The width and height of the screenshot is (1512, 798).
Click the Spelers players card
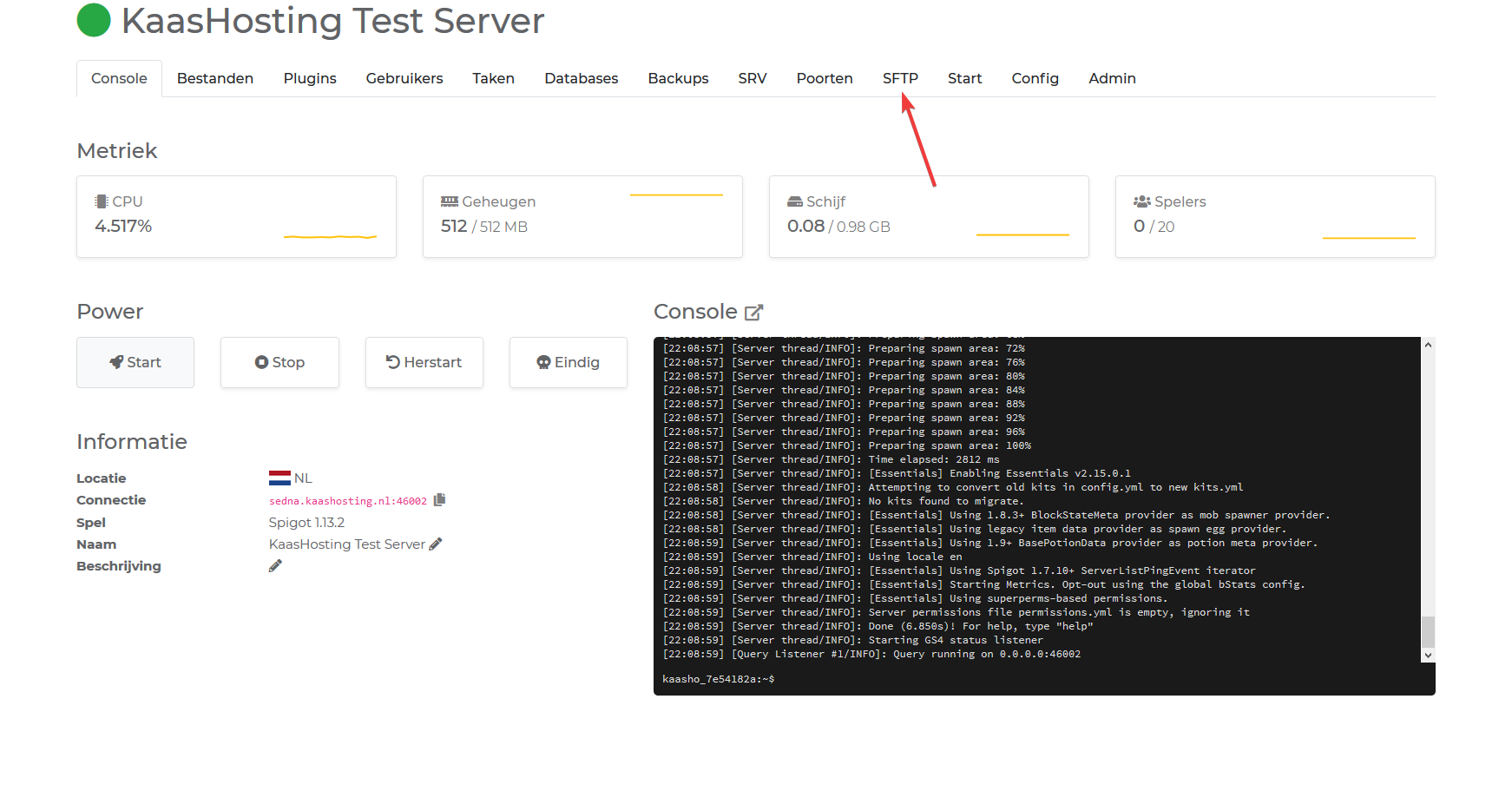pos(1274,216)
